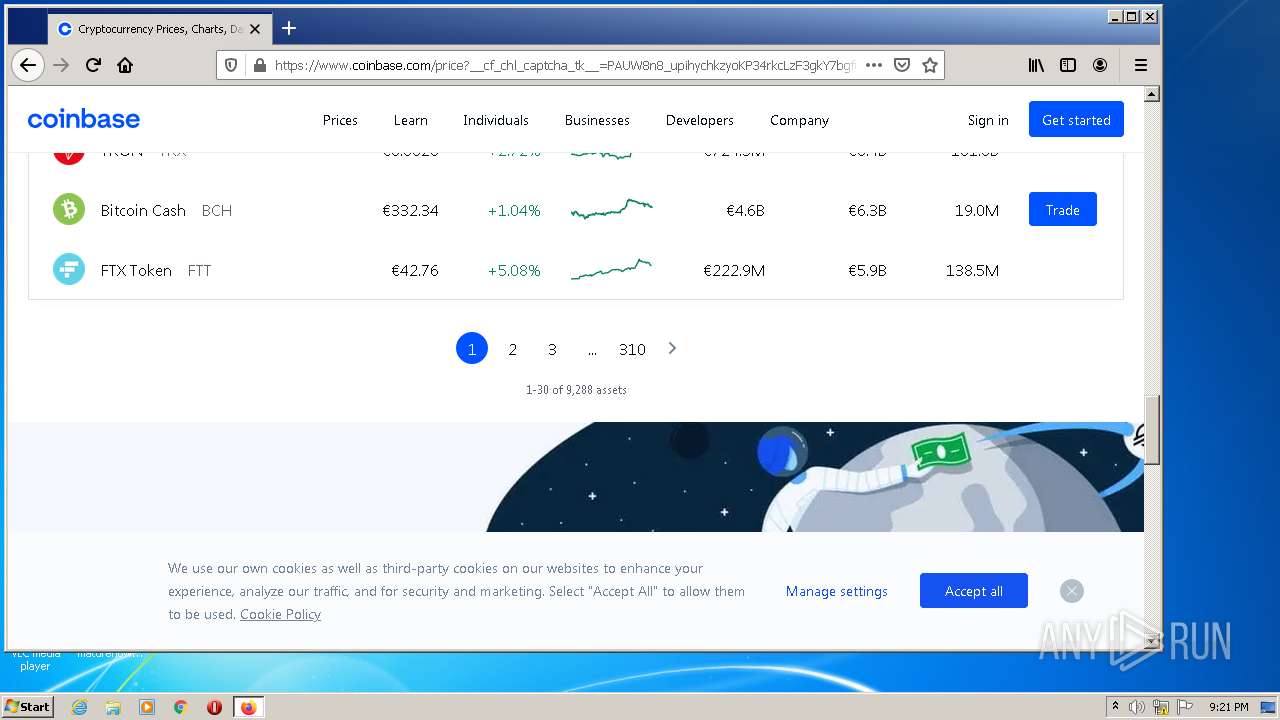View FTX Token price chart sparkline
The image size is (1280, 720).
tap(611, 269)
